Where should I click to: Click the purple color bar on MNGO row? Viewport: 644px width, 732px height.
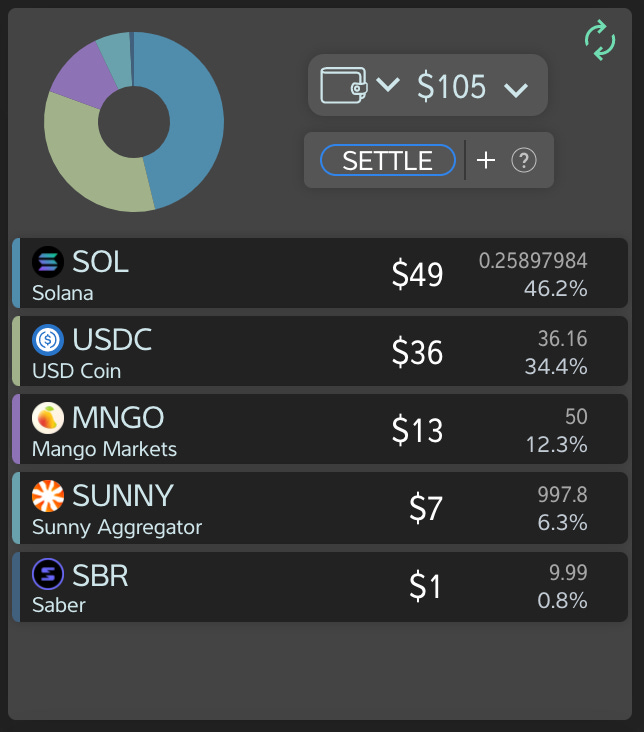coord(16,429)
